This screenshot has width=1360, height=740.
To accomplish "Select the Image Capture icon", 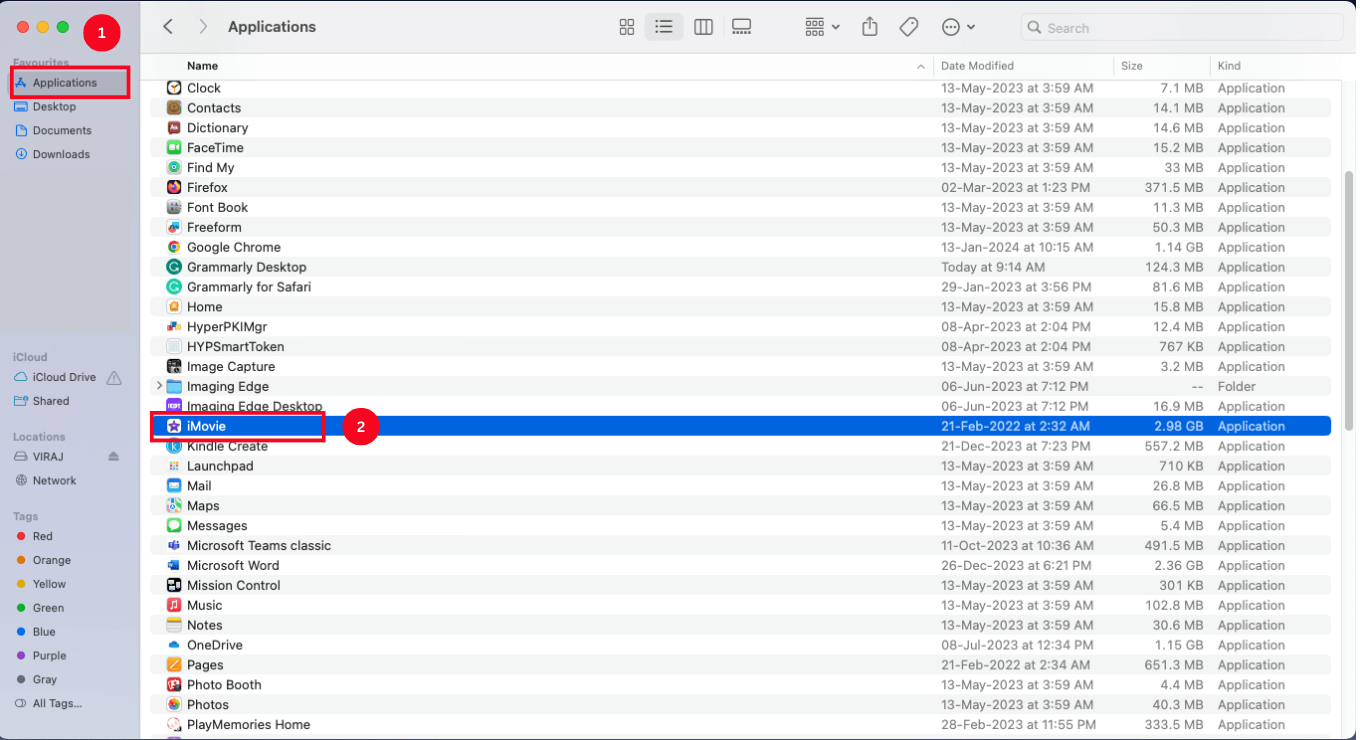I will point(174,366).
